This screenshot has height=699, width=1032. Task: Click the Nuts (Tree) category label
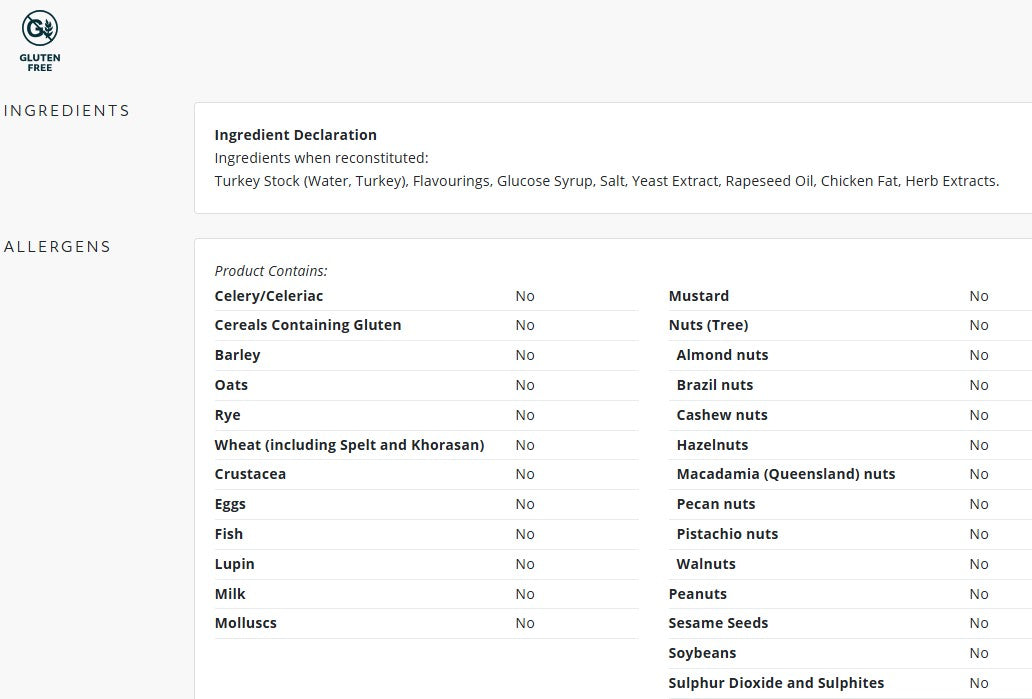coord(708,325)
